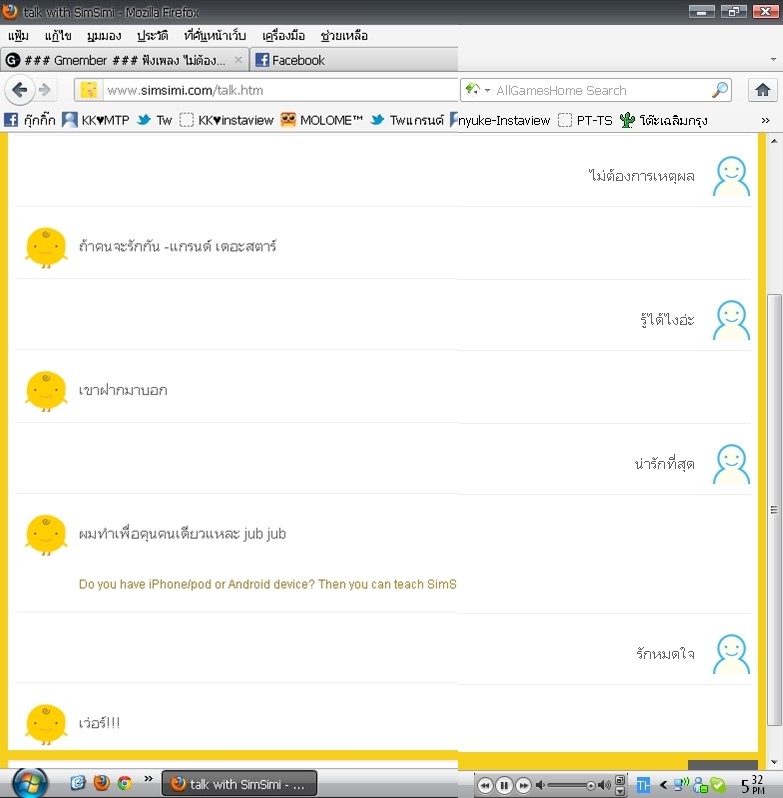Click next track in taskbar player
Image resolution: width=783 pixels, height=798 pixels.
pyautogui.click(x=523, y=786)
